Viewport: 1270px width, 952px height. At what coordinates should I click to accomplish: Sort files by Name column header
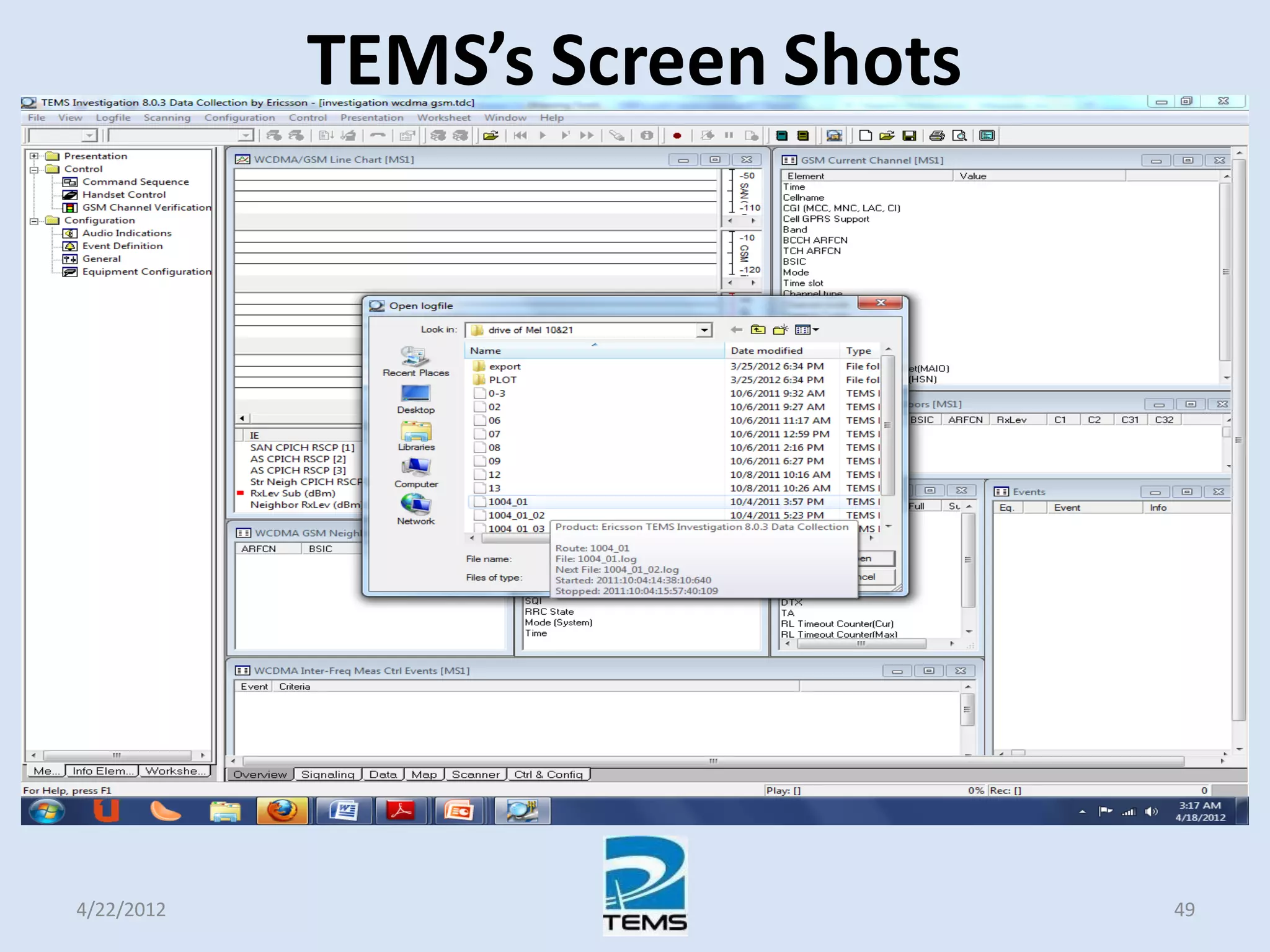(x=594, y=351)
